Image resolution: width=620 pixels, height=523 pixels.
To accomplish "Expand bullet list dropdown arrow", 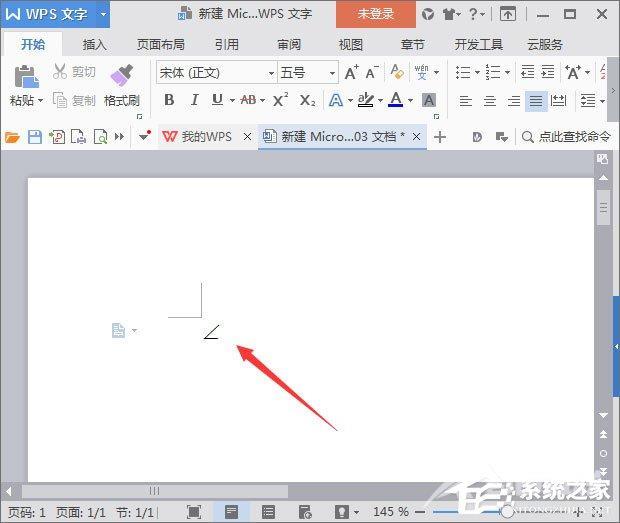I will [477, 72].
